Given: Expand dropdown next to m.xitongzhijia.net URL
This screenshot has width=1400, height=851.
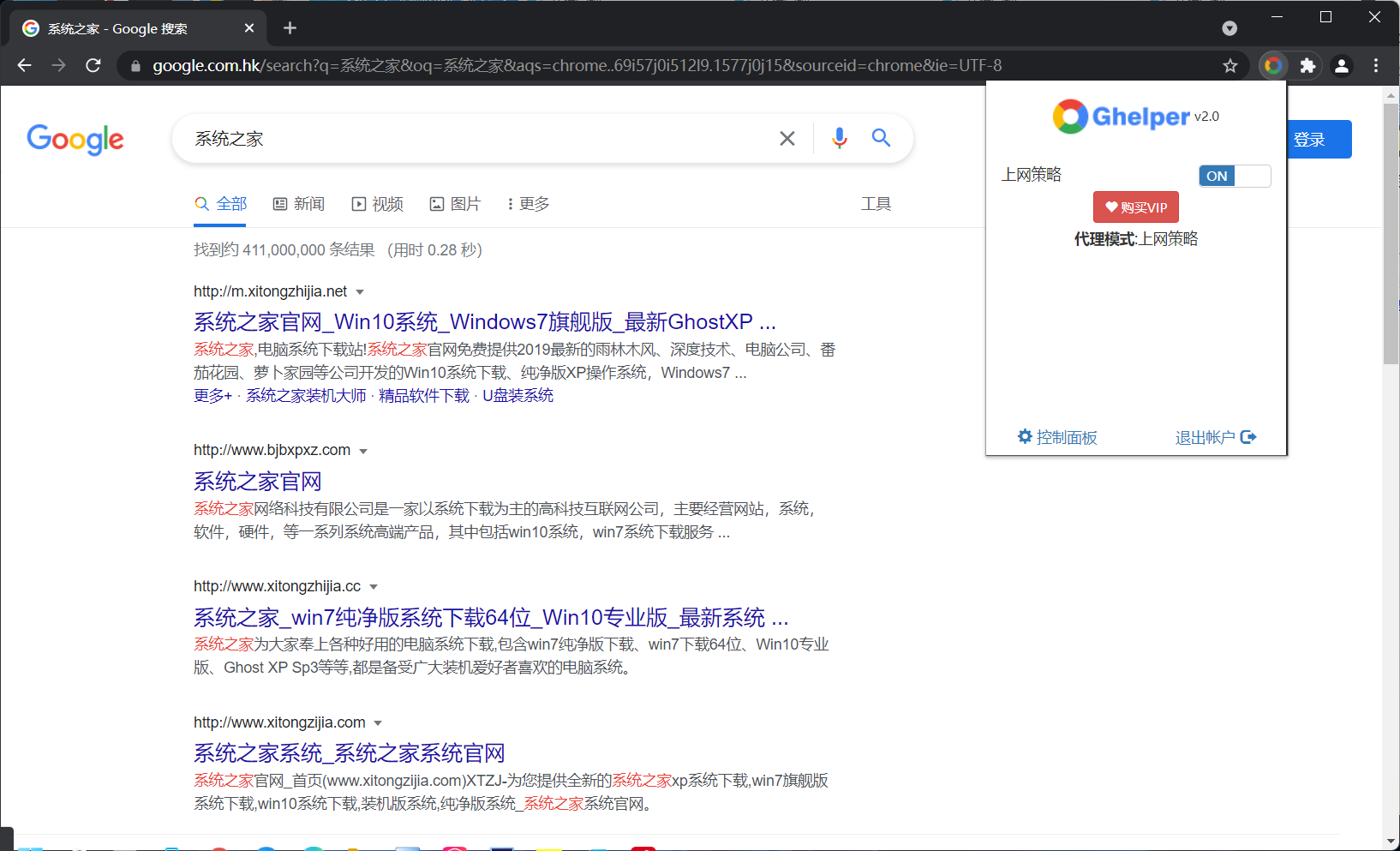Looking at the screenshot, I should [x=360, y=292].
